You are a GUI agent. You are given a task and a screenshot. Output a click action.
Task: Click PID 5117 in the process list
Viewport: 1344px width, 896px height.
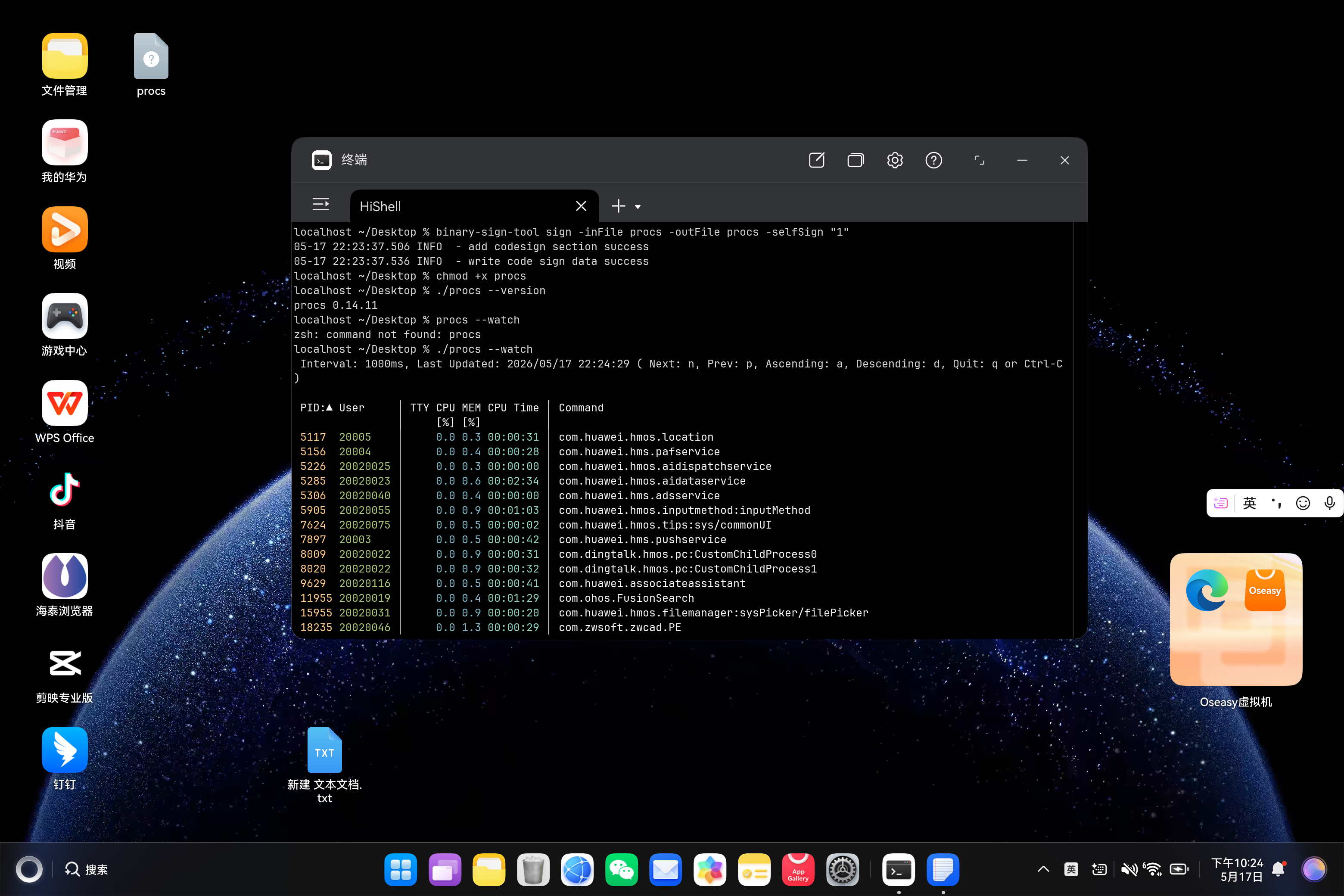313,436
